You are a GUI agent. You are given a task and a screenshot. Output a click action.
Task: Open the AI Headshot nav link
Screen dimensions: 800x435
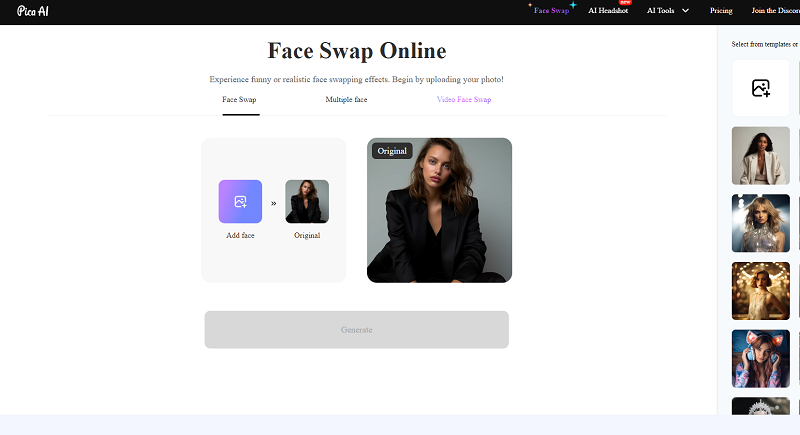pyautogui.click(x=608, y=11)
